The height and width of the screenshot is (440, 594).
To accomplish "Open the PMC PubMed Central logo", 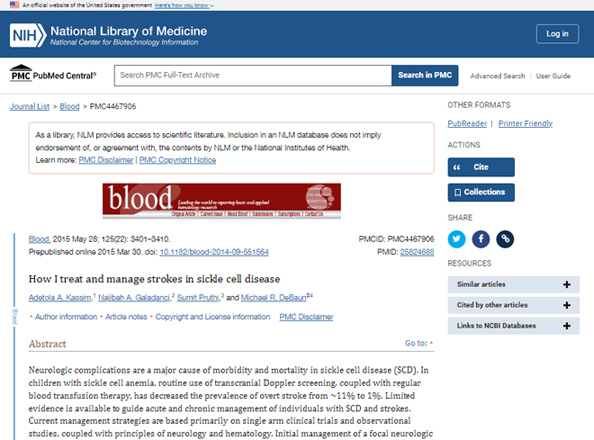I will tap(53, 74).
